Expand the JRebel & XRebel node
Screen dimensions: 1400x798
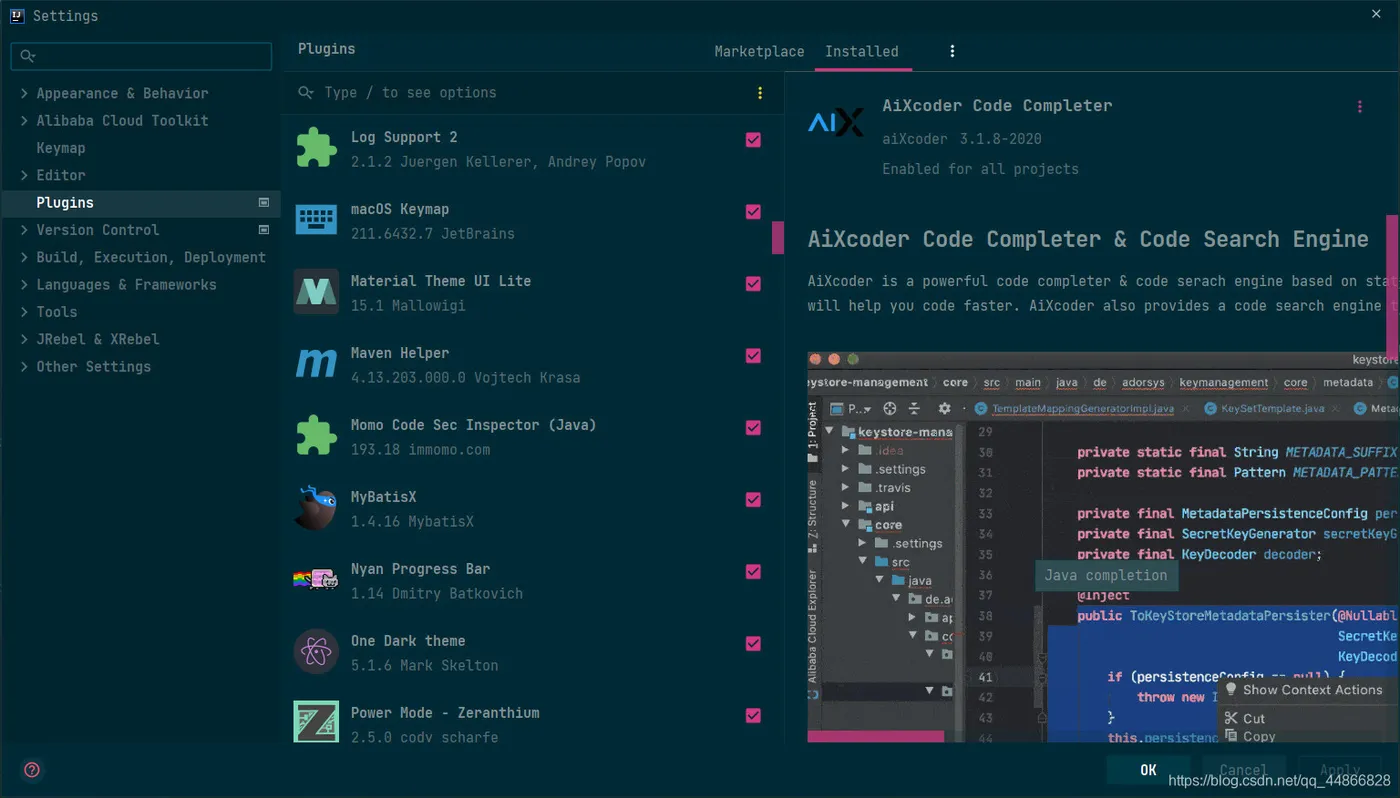pyautogui.click(x=24, y=339)
